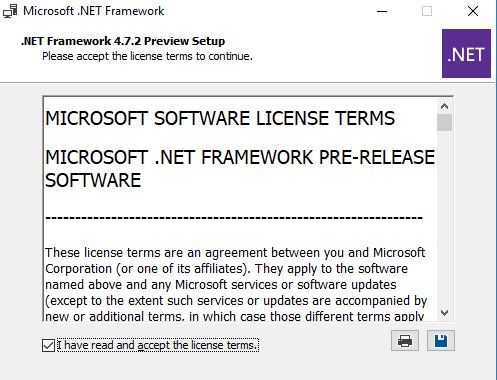Click the license scrollbar up arrow
Image resolution: width=497 pixels, height=380 pixels.
coord(444,106)
